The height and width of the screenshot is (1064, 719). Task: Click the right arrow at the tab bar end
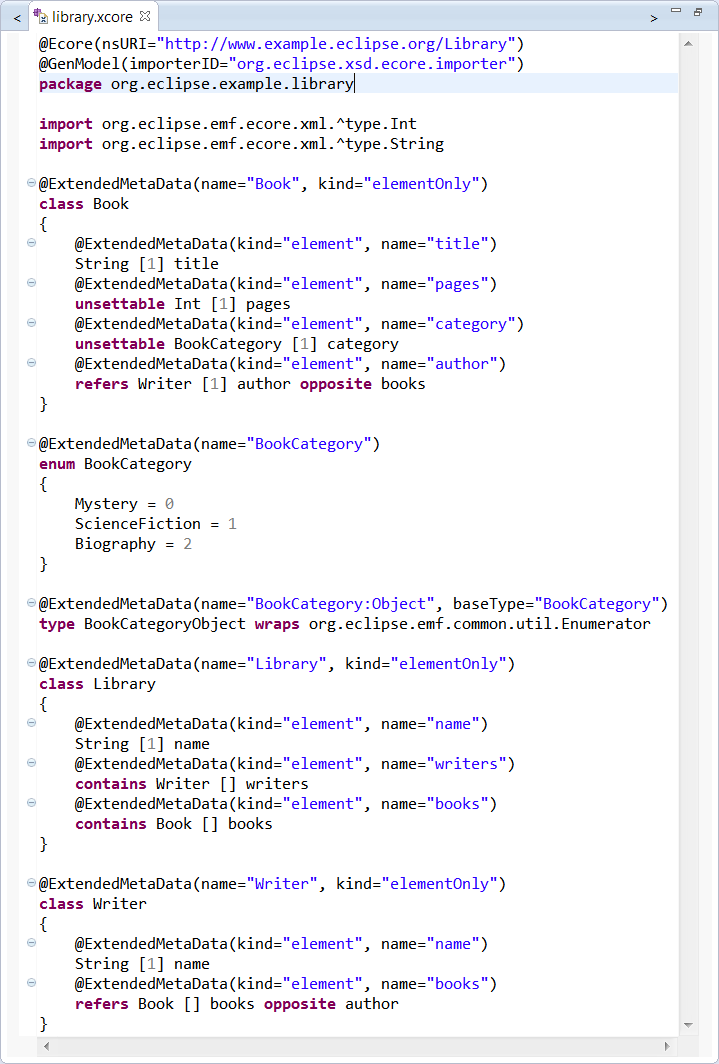(x=654, y=18)
